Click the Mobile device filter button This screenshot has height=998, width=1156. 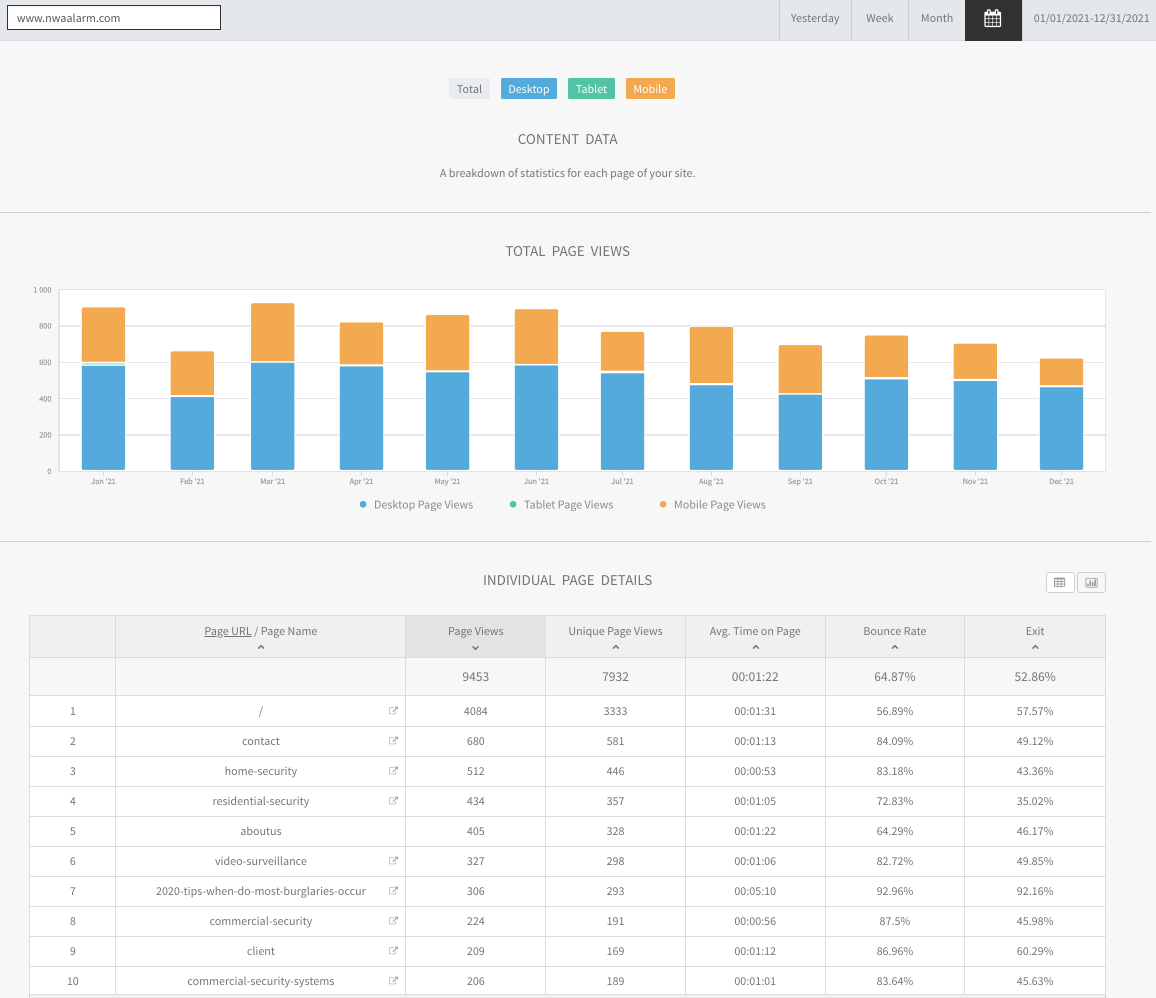[650, 89]
